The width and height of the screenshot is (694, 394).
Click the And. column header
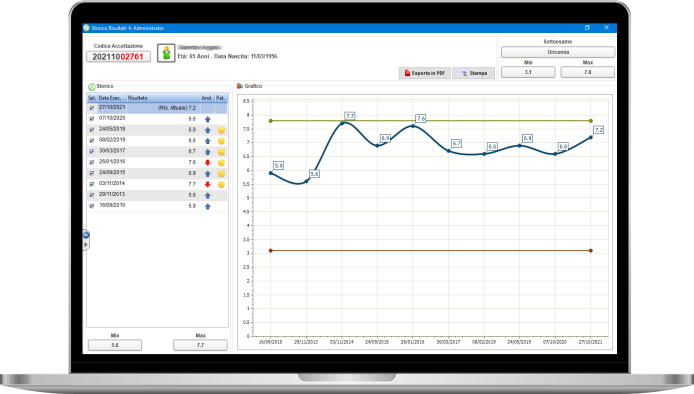(x=207, y=98)
